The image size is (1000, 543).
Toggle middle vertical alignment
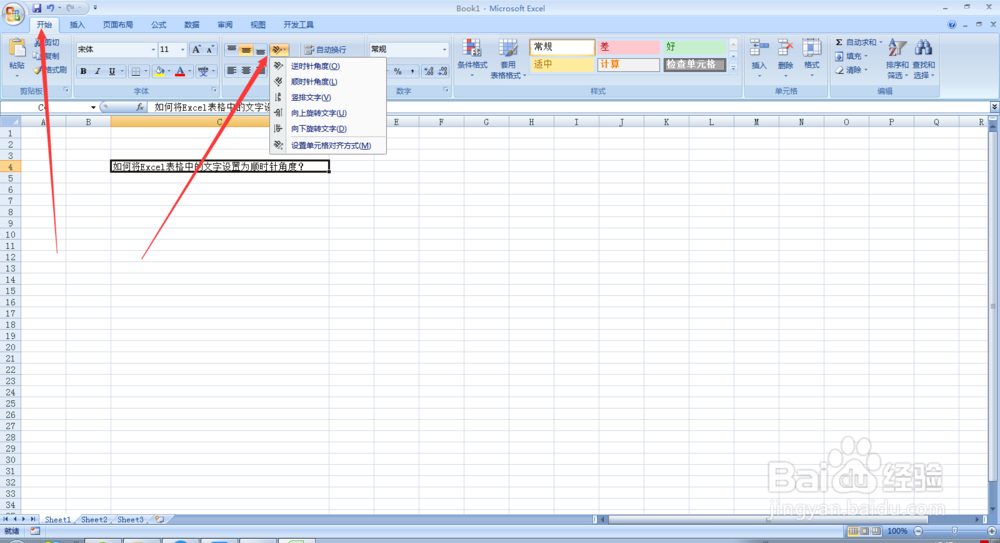(x=246, y=49)
